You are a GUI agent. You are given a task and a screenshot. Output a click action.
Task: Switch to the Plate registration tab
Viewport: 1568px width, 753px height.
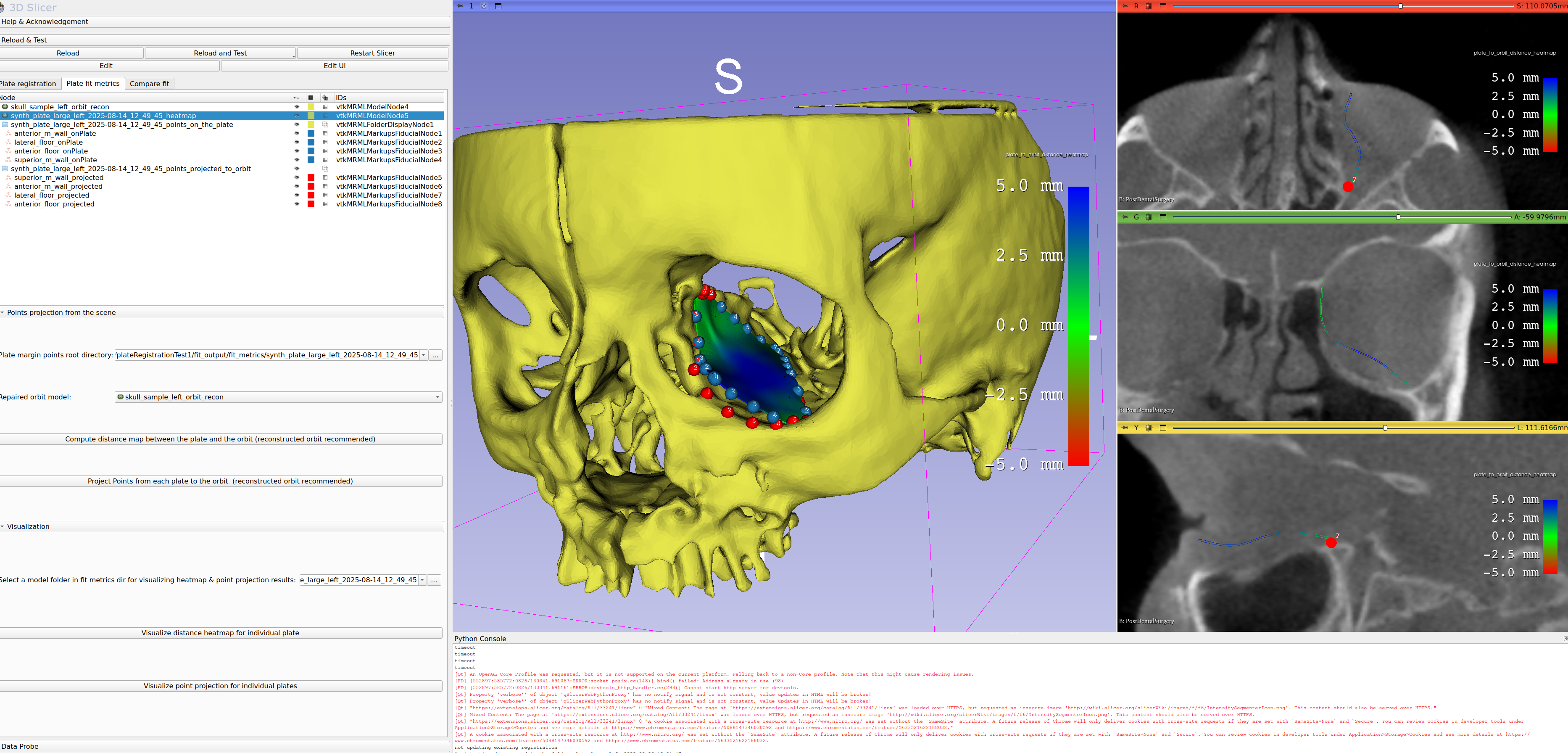(x=28, y=84)
